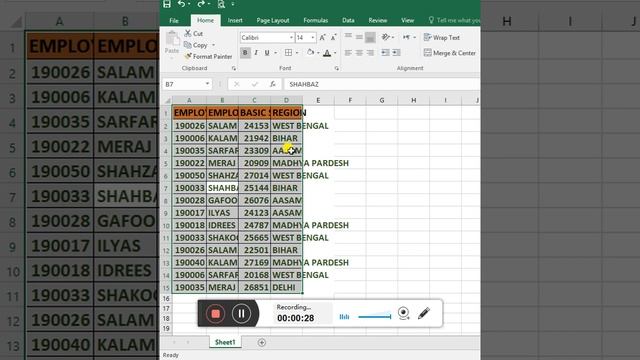Expand the Fill Color palette arrow

pos(318,53)
